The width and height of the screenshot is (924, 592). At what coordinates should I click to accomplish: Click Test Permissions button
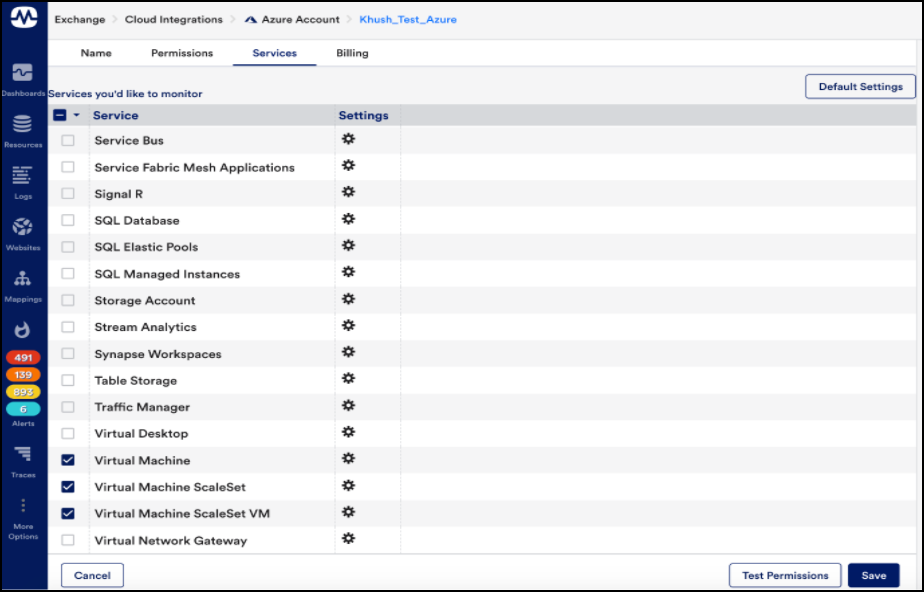coord(785,576)
